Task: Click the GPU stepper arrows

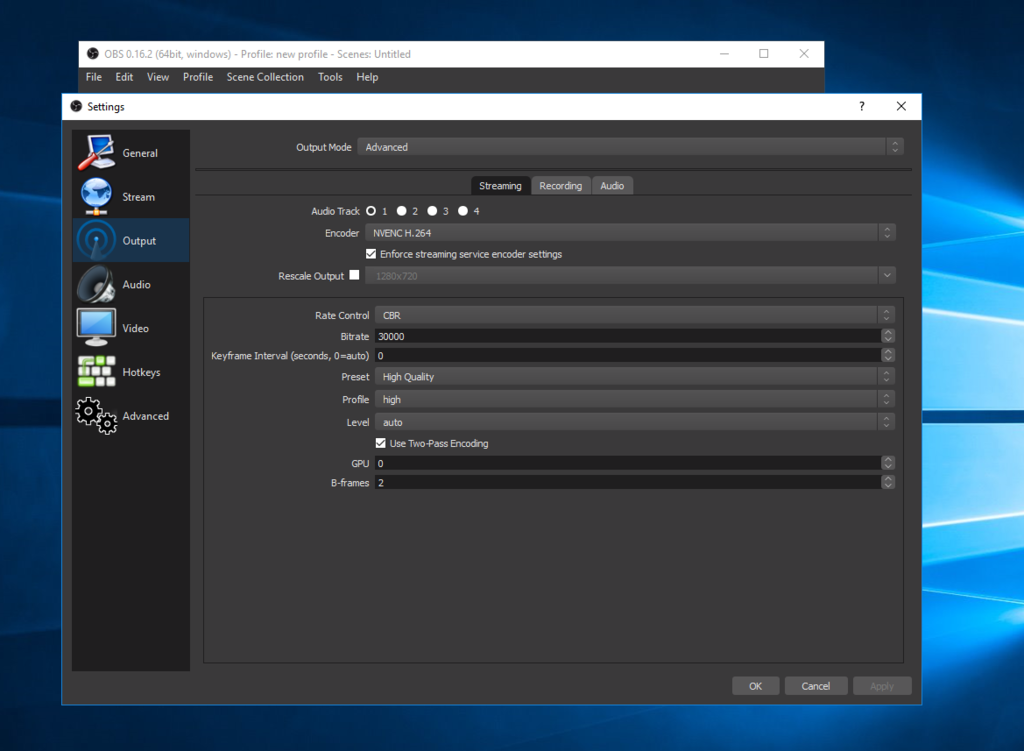Action: tap(888, 463)
